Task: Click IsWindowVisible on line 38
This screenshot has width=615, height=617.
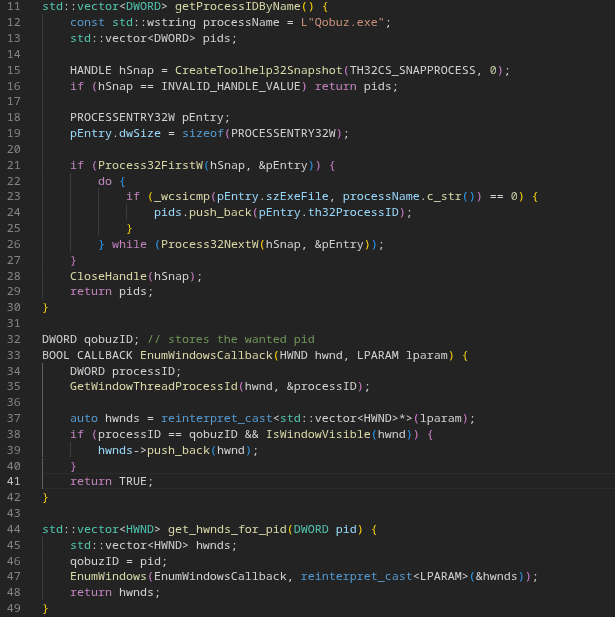Action: [x=318, y=434]
